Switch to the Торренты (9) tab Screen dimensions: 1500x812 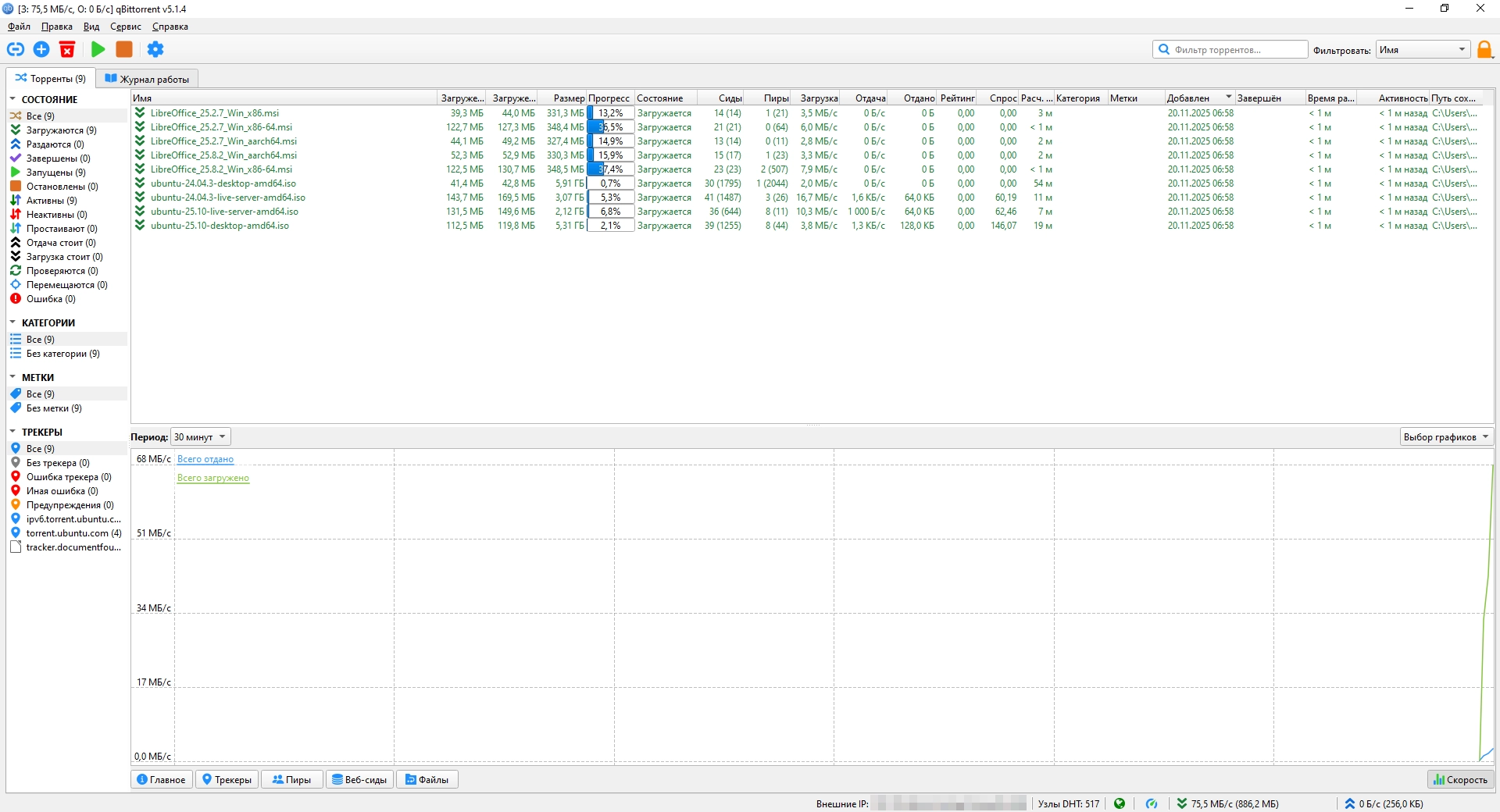(x=51, y=79)
